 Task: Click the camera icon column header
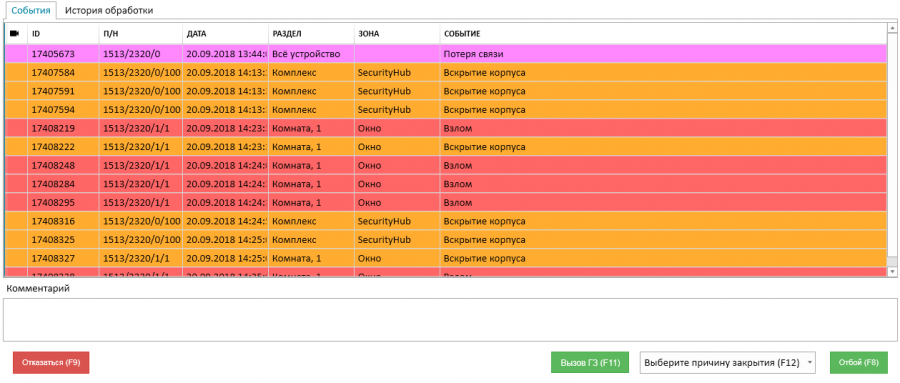[x=15, y=34]
